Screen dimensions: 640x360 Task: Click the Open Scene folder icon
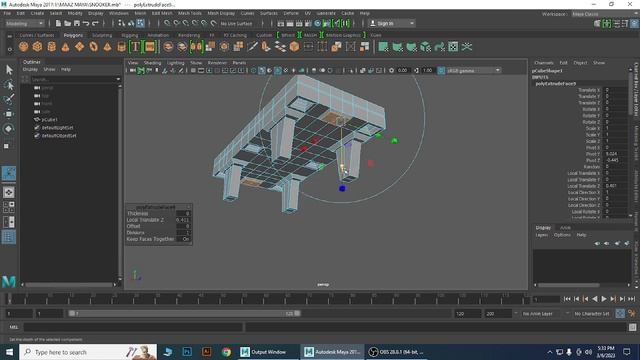[x=67, y=24]
